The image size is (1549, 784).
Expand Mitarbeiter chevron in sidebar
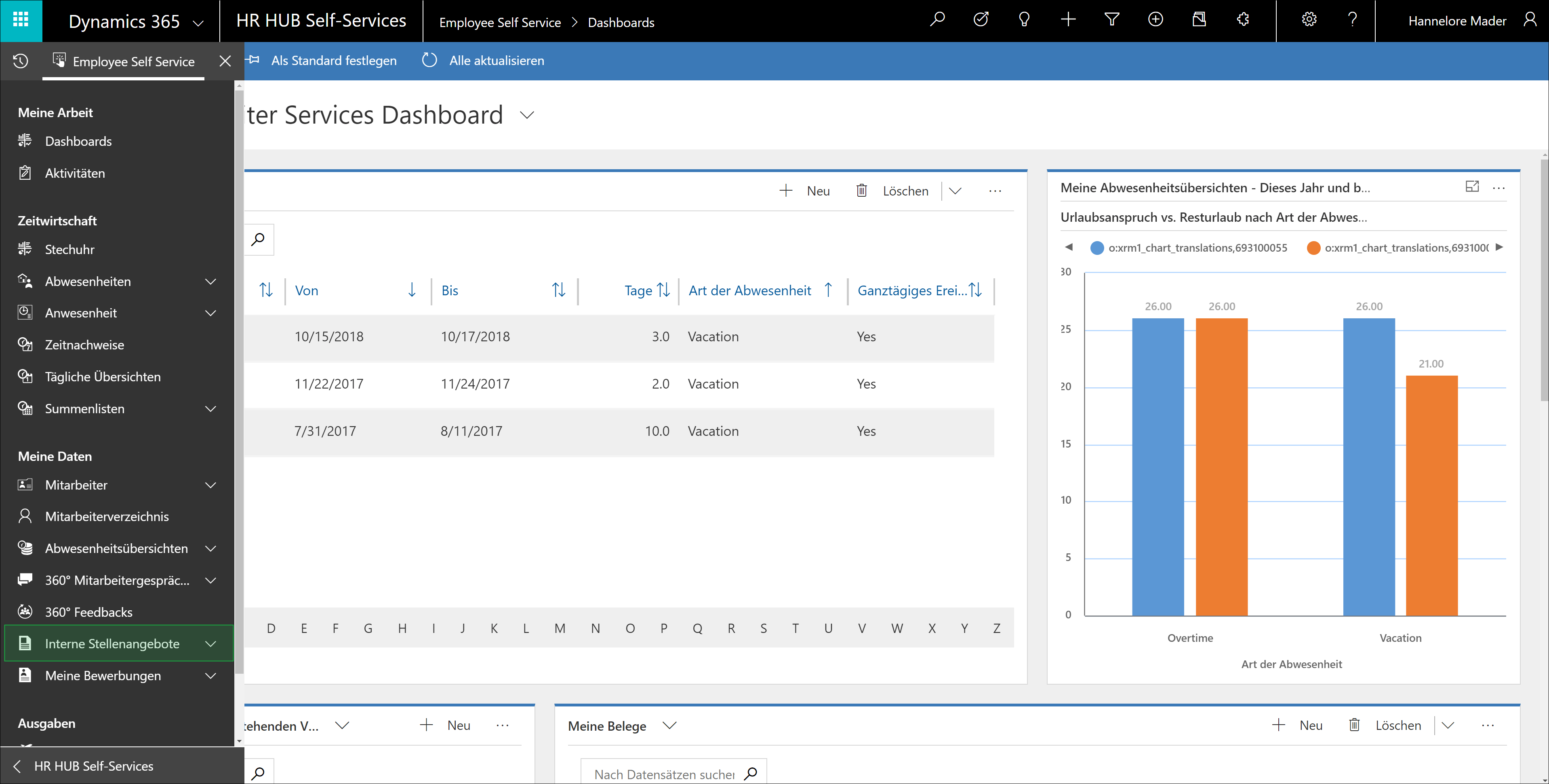(210, 485)
